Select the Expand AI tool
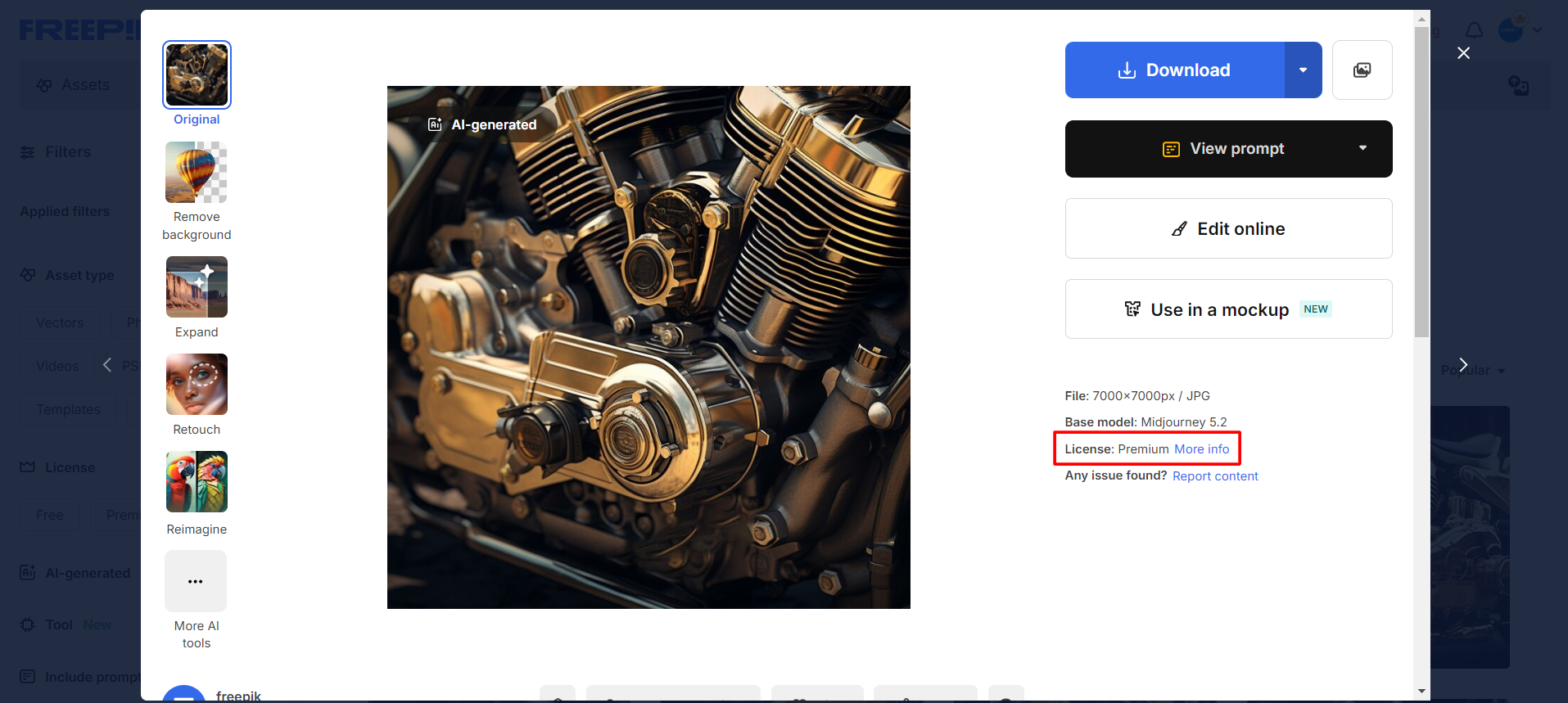This screenshot has width=1568, height=703. [x=197, y=287]
